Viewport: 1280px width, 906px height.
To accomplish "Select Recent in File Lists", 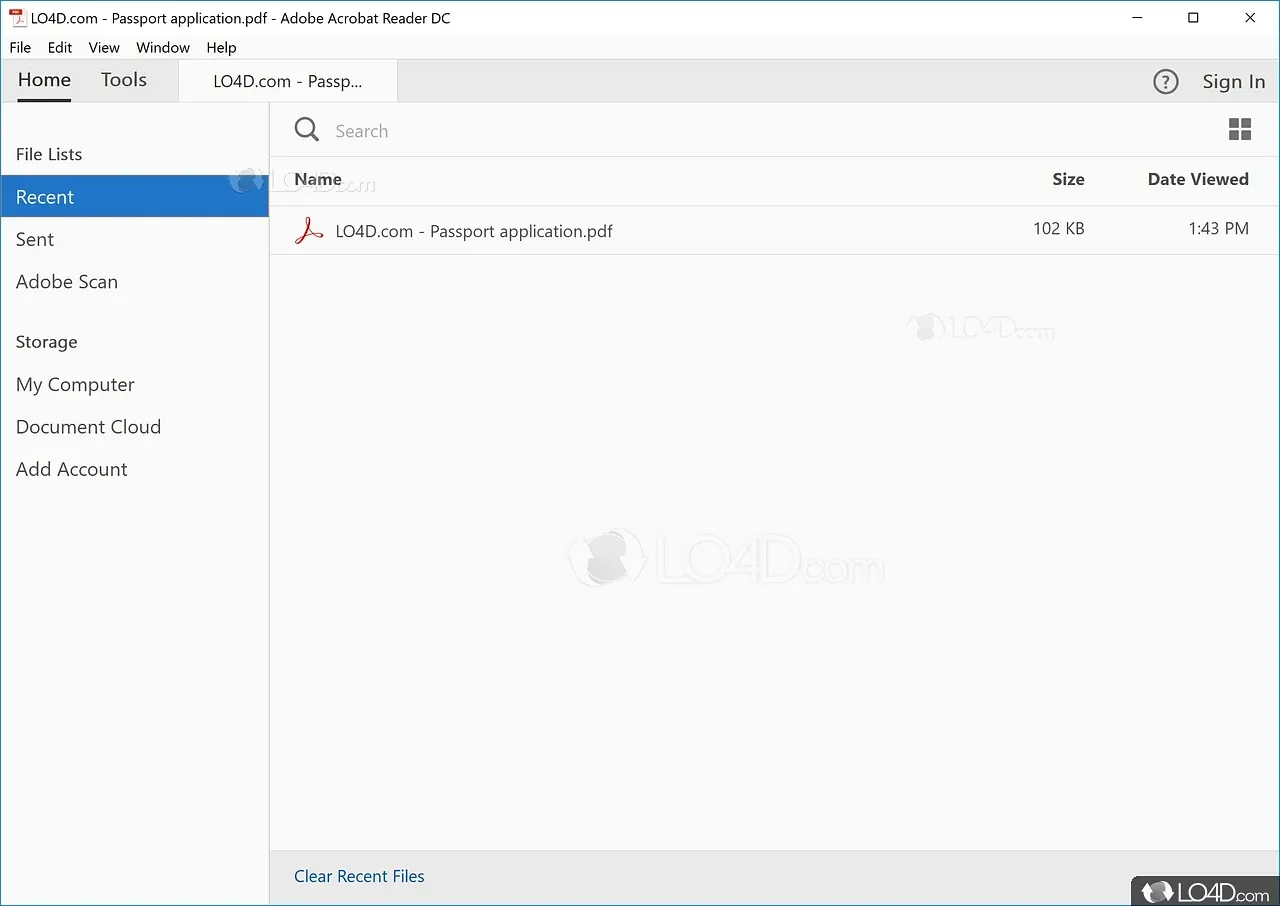I will [x=134, y=197].
